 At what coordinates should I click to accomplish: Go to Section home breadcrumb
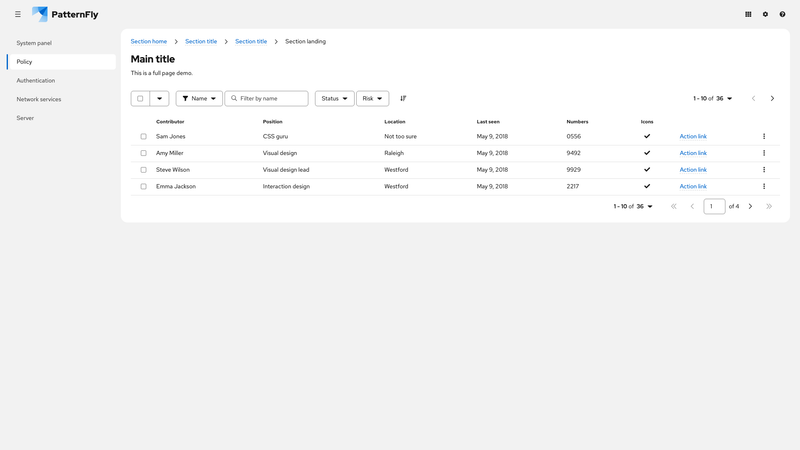[x=148, y=41]
